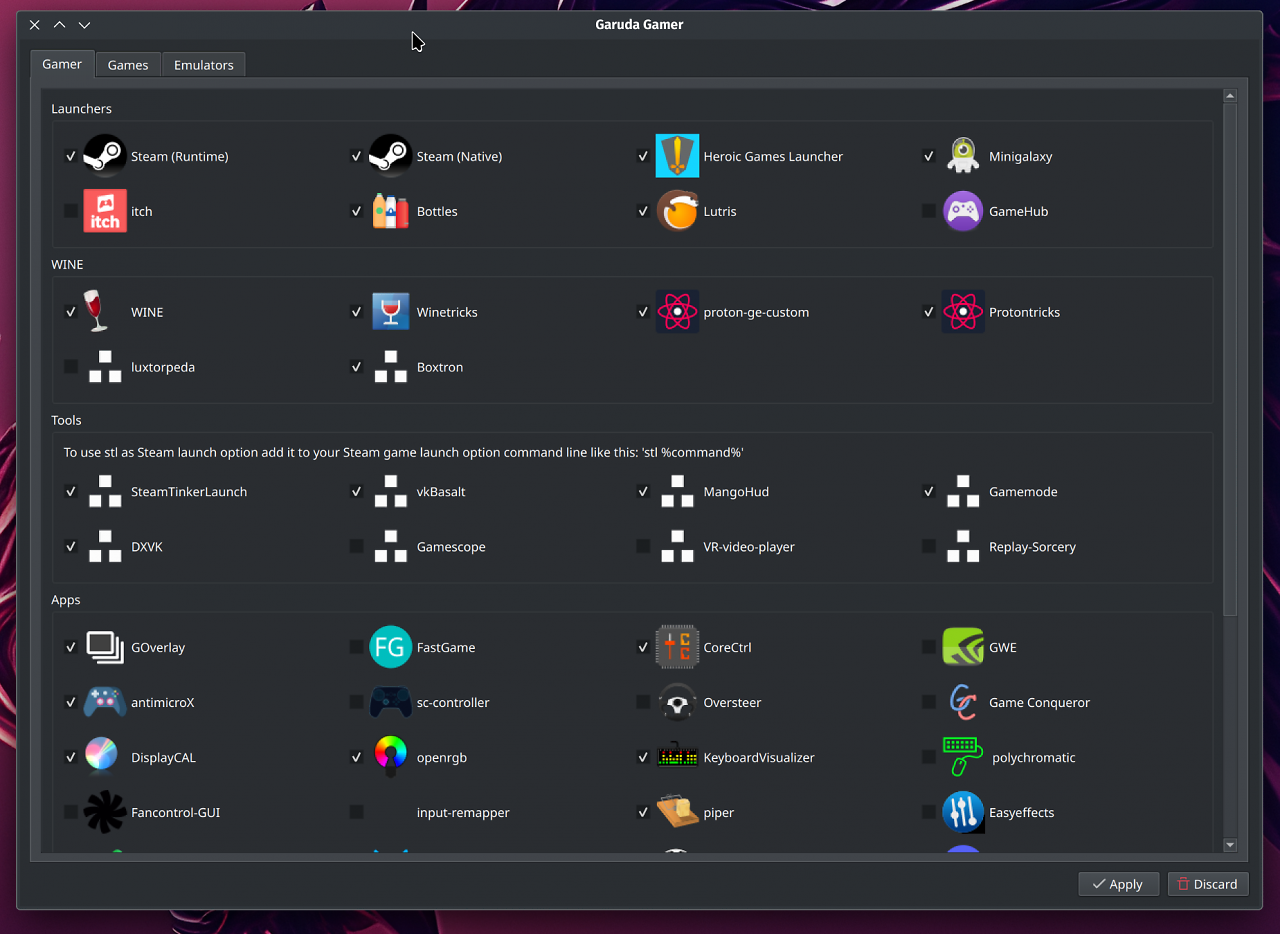Click the KeyboardVisualizer icon

coord(677,757)
